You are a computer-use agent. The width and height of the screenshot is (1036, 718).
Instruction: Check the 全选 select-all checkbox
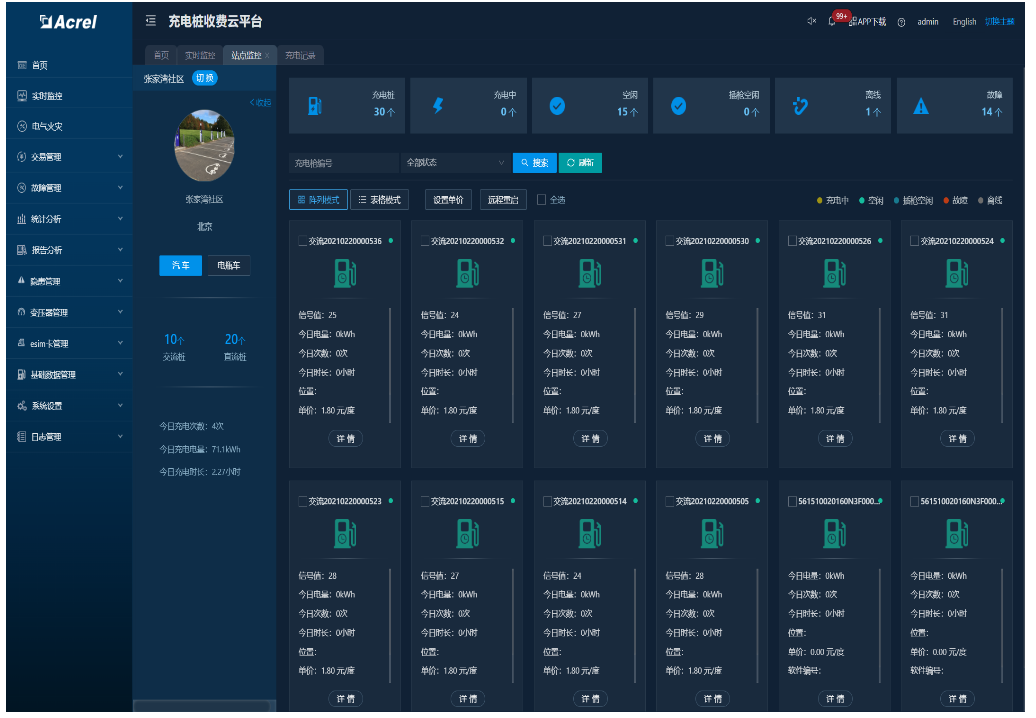pos(542,199)
